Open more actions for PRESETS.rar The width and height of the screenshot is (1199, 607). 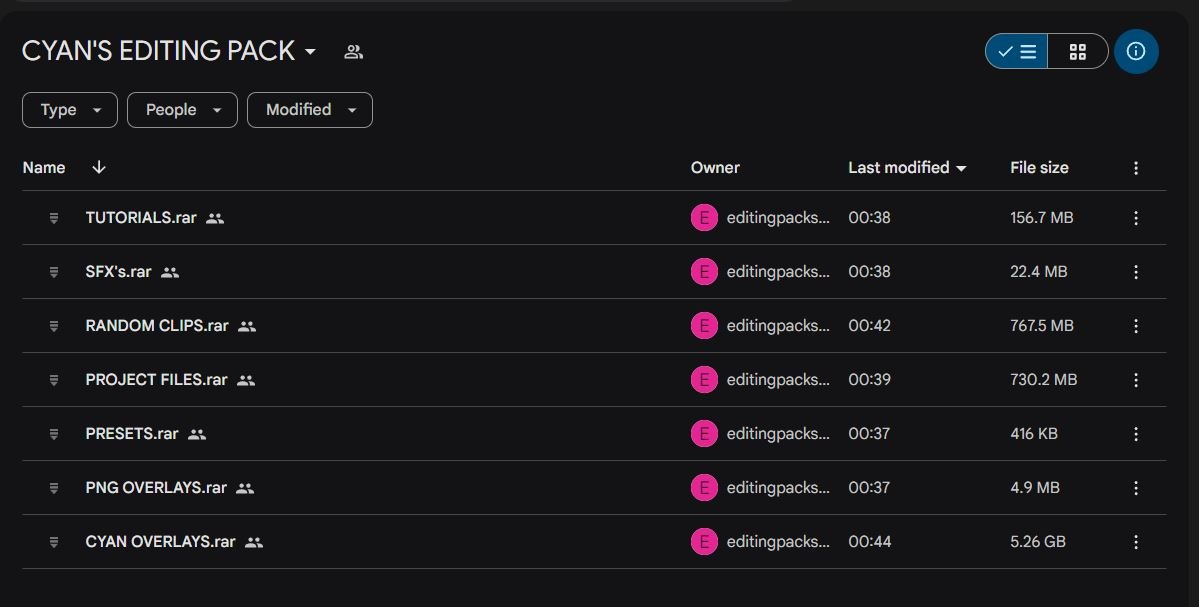(1136, 433)
